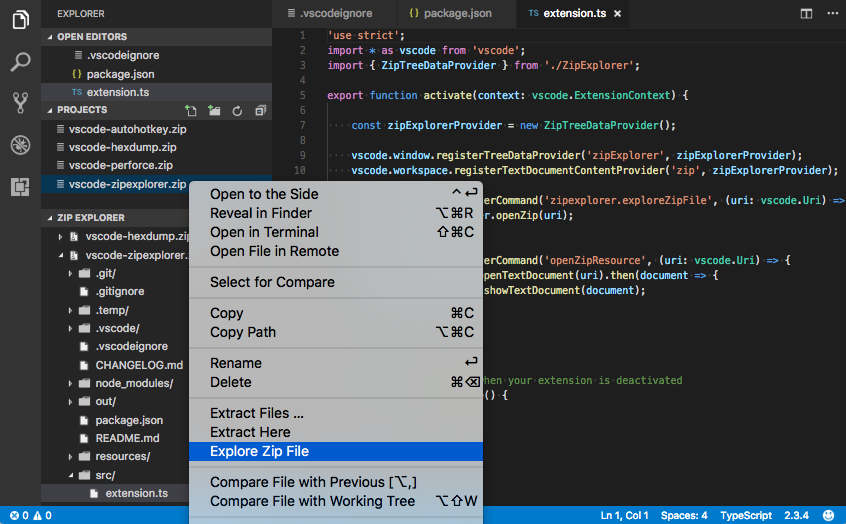Collapse all folders in Projects
Viewport: 846px width, 524px height.
261,111
